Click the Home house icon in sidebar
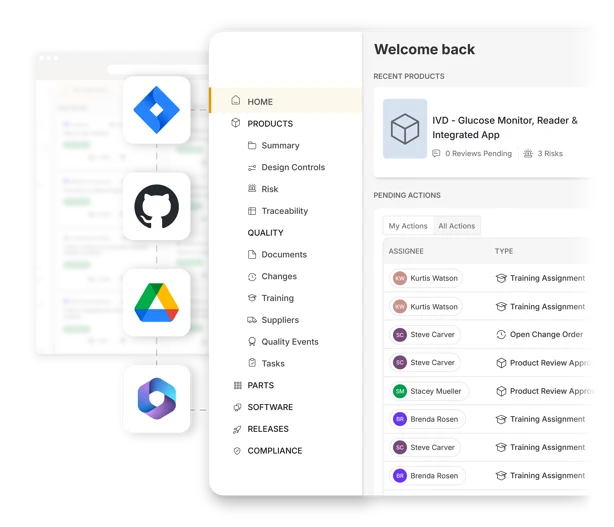Screen dimensions: 614x527 tap(236, 101)
